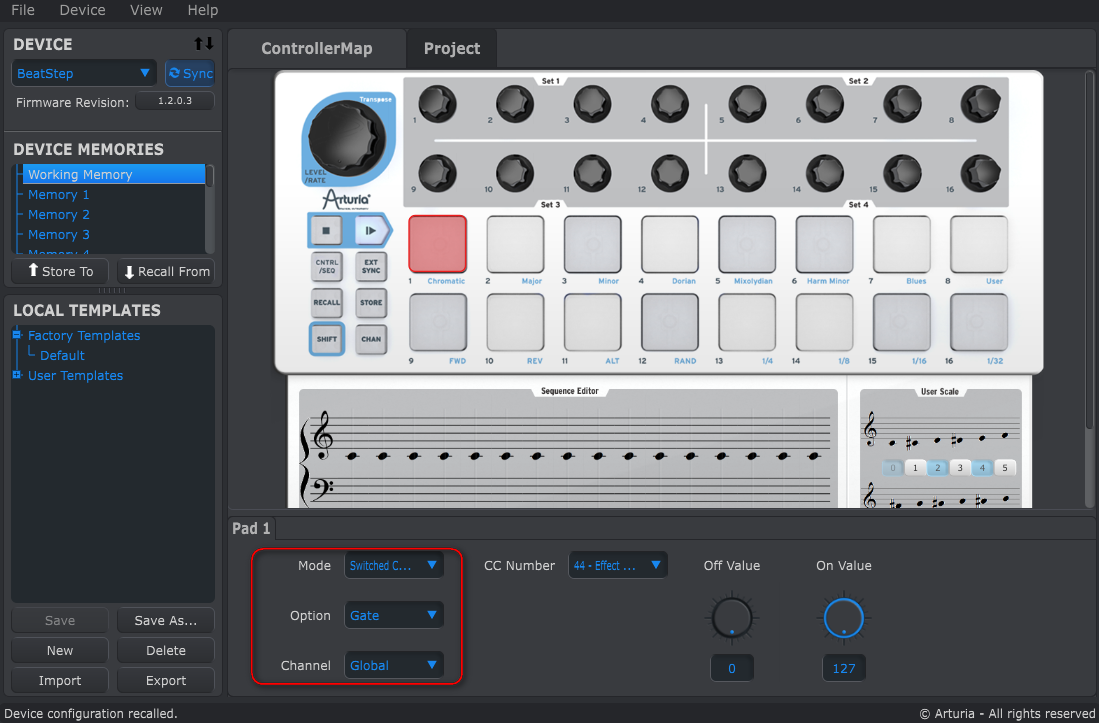Click the Recall From button
The height and width of the screenshot is (723, 1099).
click(166, 271)
